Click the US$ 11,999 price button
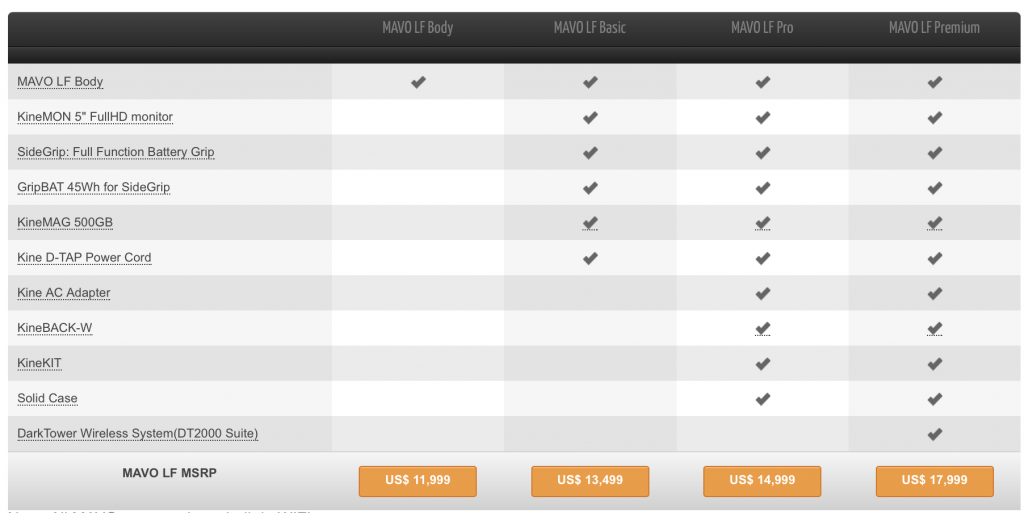The width and height of the screenshot is (1024, 513). point(417,480)
